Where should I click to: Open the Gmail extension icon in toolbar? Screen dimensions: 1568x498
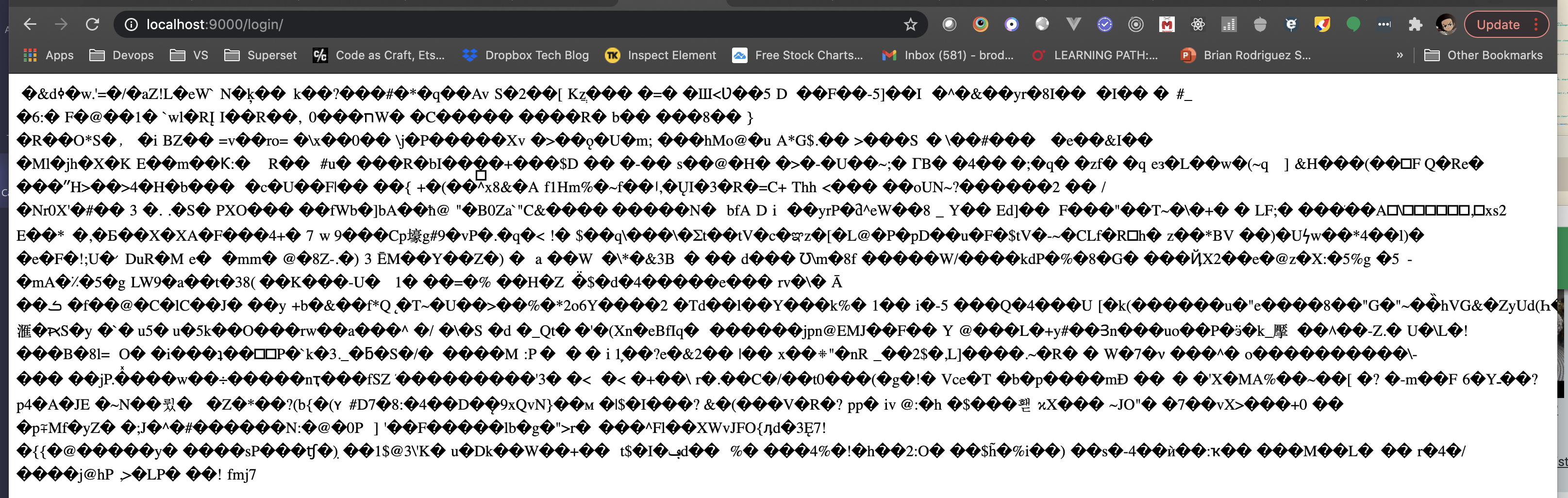pos(1166,24)
